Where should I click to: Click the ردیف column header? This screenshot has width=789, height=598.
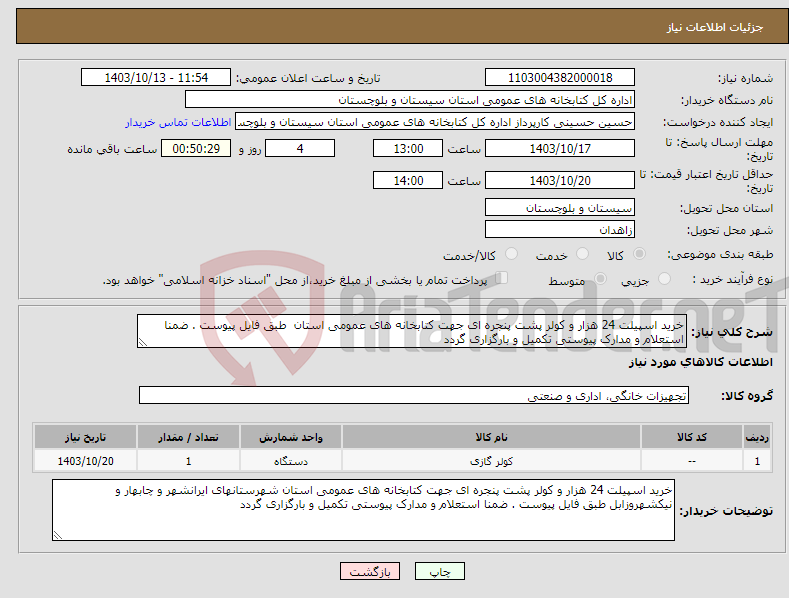coord(757,437)
